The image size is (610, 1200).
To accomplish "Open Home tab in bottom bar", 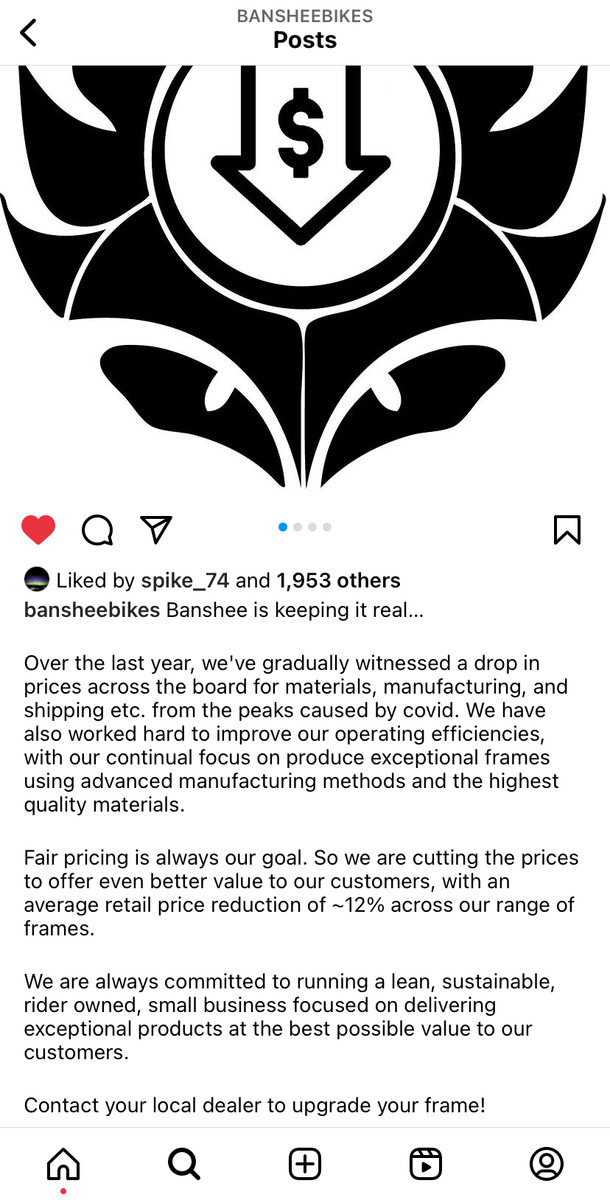I will (x=63, y=1163).
